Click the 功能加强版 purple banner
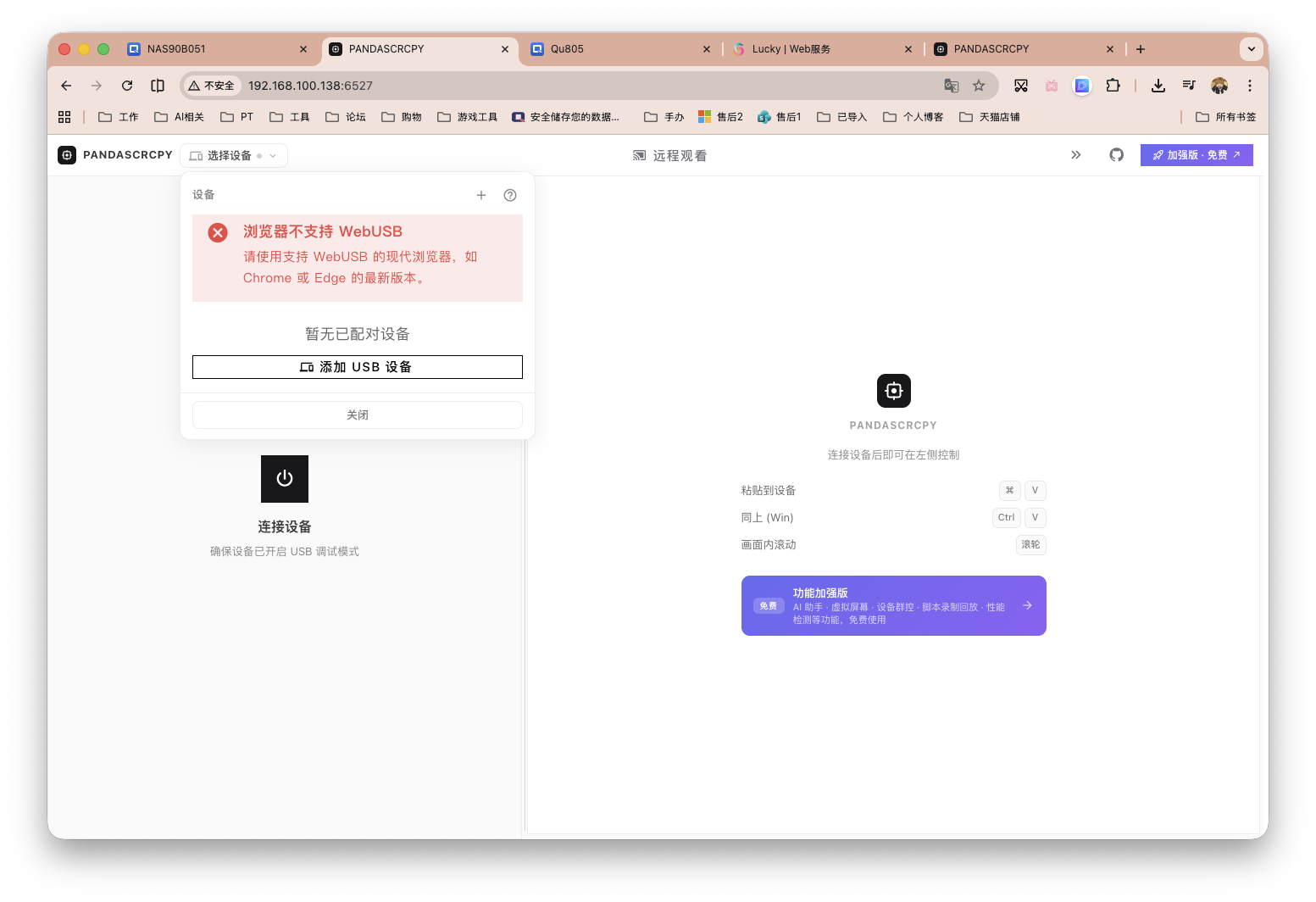This screenshot has width=1316, height=902. tap(893, 605)
